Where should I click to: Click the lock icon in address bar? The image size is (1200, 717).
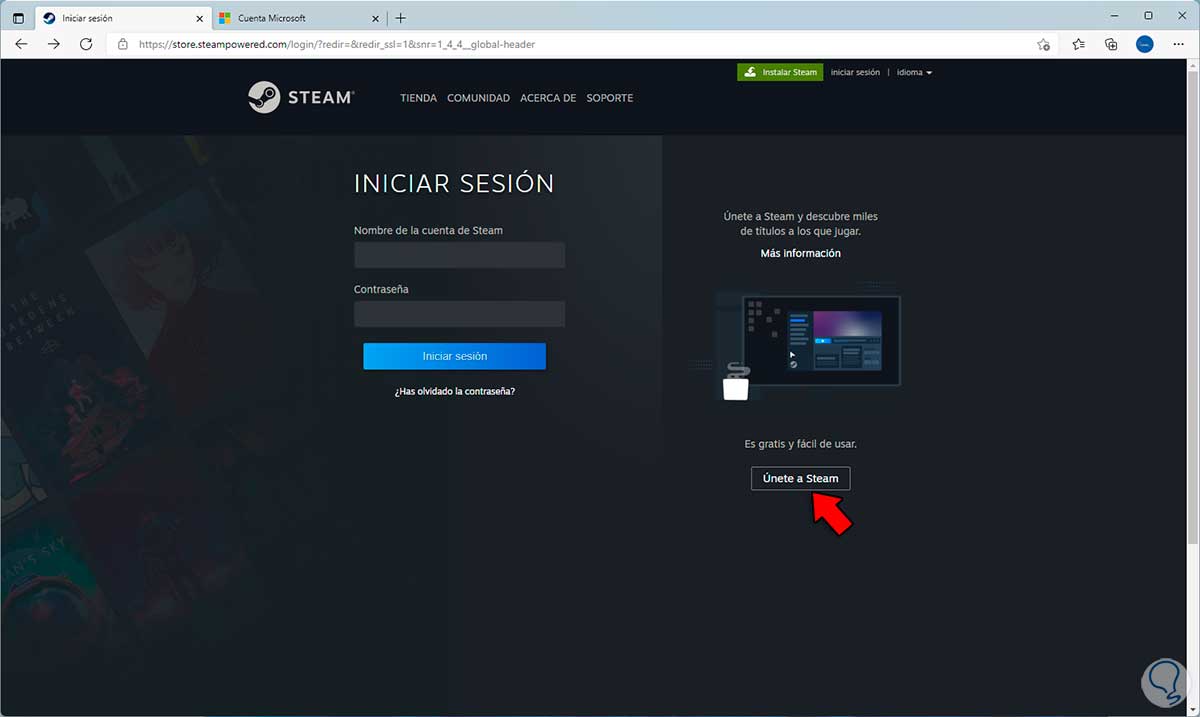[123, 44]
